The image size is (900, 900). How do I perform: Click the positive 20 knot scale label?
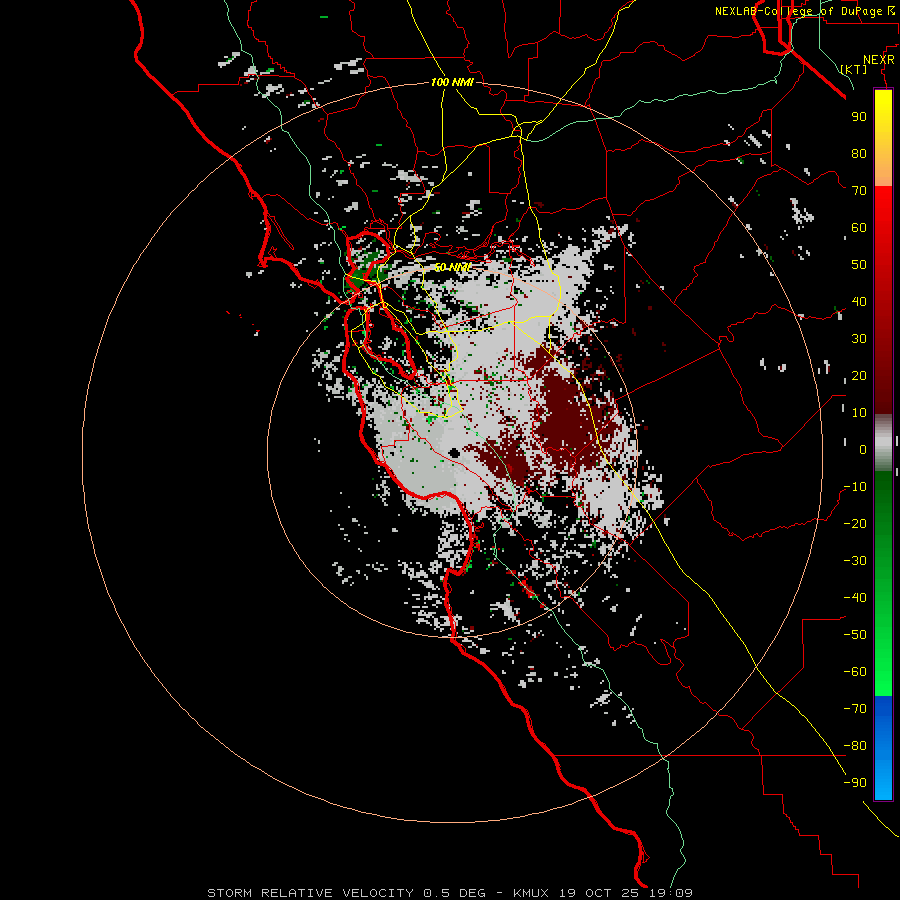(859, 375)
